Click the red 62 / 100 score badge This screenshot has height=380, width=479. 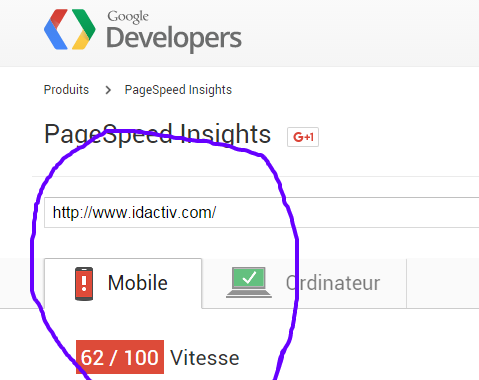(x=120, y=357)
